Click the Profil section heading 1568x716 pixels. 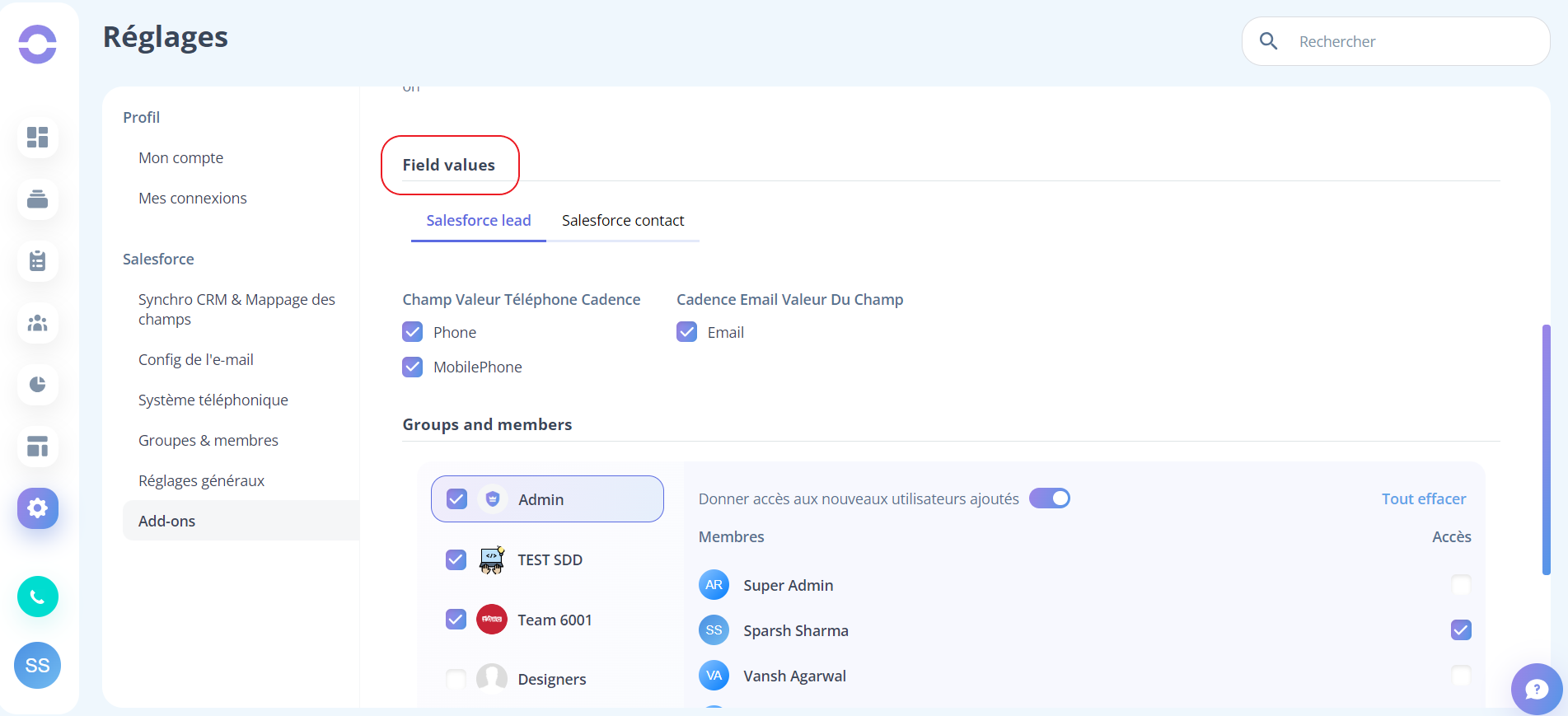[142, 117]
